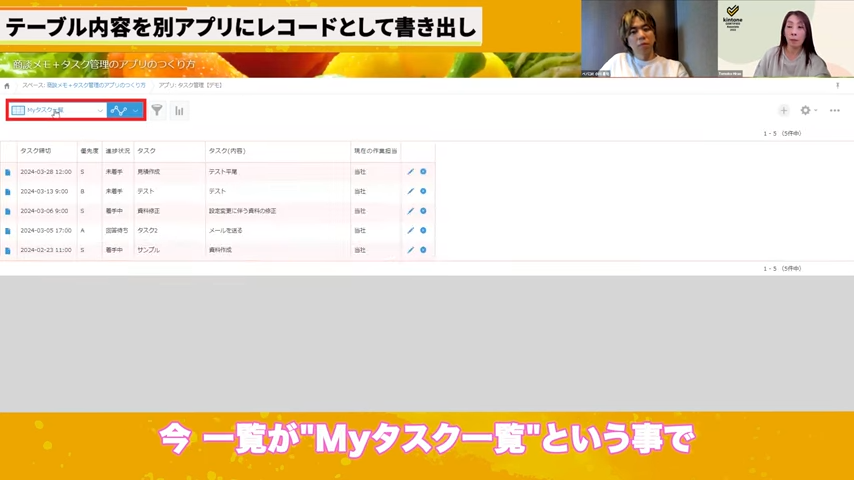Delete the タスク2 record with circle icon
The image size is (854, 480).
(423, 230)
